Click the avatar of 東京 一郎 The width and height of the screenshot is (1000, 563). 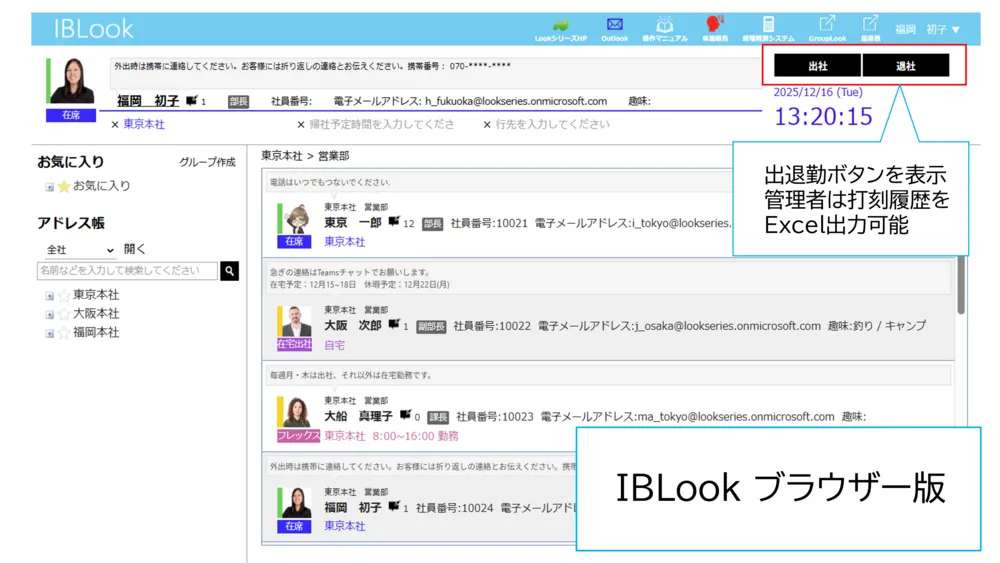pos(296,219)
